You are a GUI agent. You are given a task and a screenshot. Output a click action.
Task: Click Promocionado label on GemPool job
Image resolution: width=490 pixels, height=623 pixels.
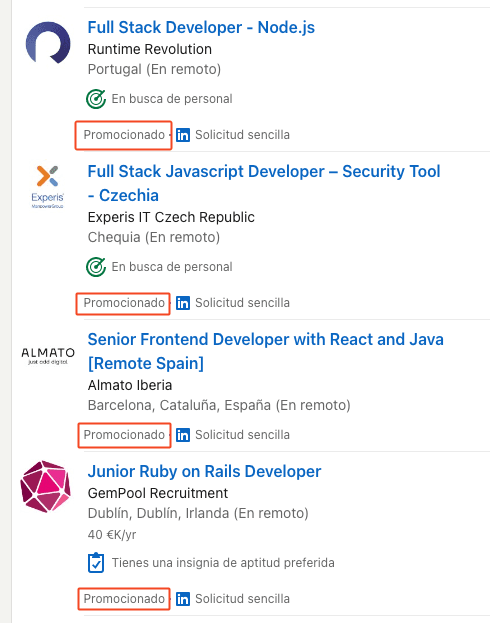click(124, 599)
